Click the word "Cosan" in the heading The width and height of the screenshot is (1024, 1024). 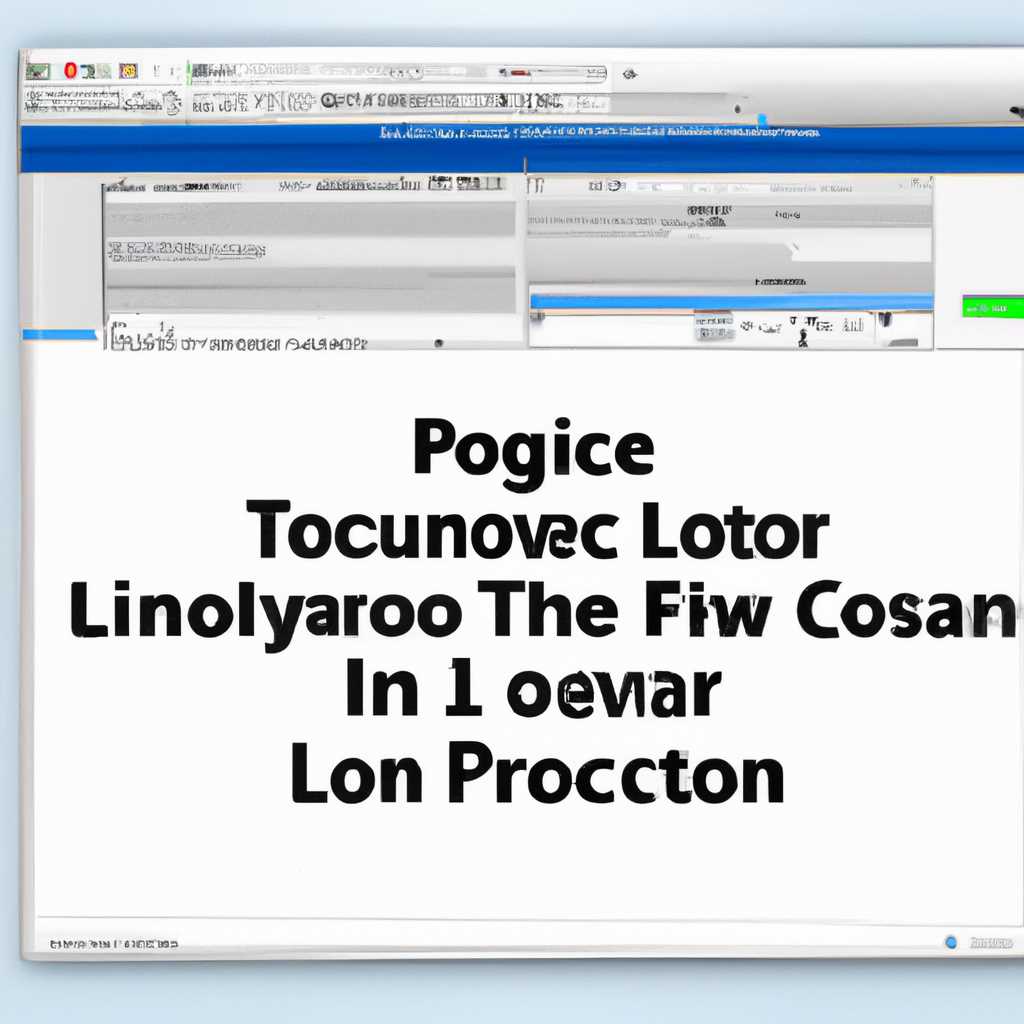pyautogui.click(x=906, y=610)
